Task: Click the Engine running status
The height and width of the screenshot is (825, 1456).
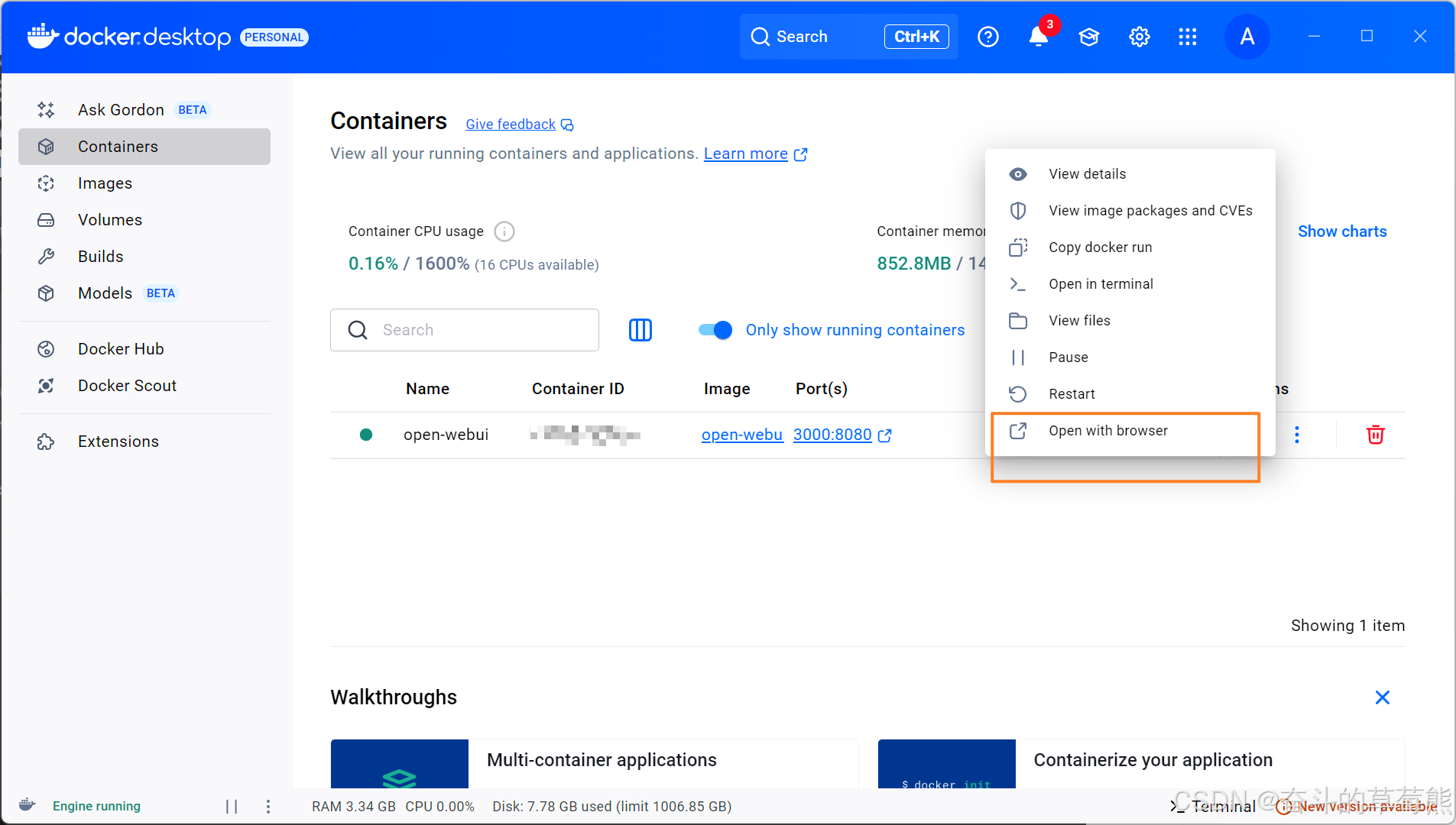Action: click(x=96, y=806)
